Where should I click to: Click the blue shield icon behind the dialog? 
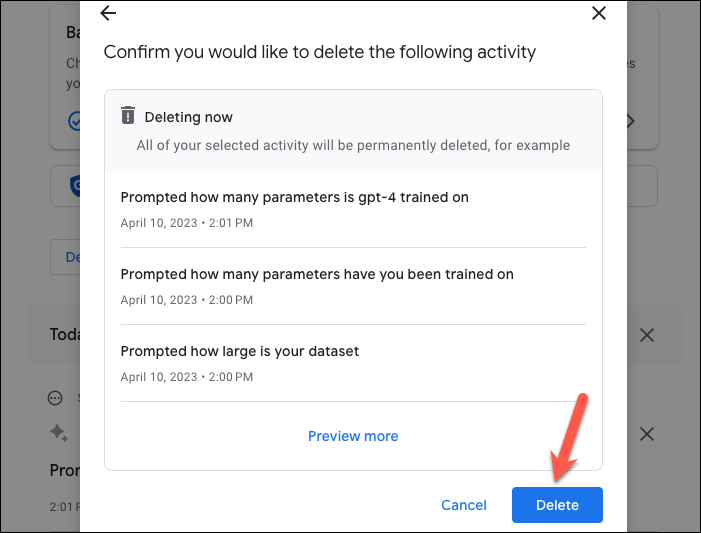tap(75, 186)
